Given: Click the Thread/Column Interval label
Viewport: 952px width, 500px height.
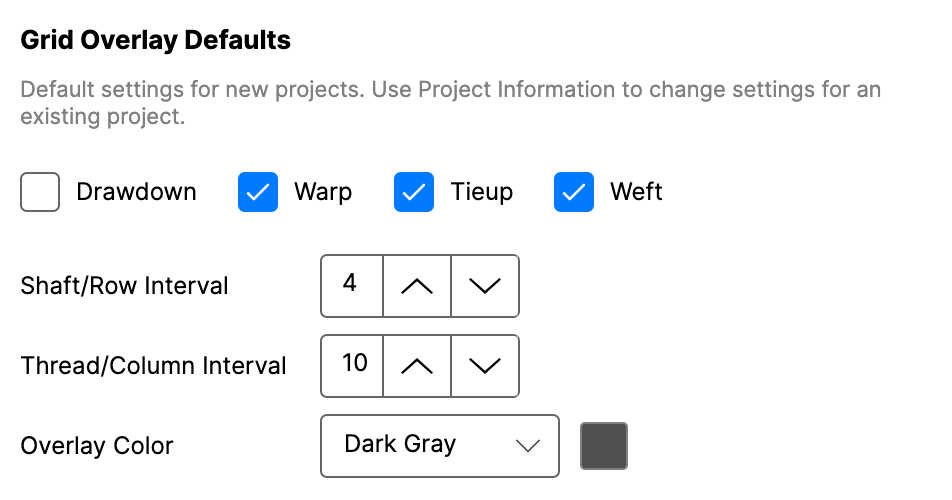Looking at the screenshot, I should [x=154, y=366].
